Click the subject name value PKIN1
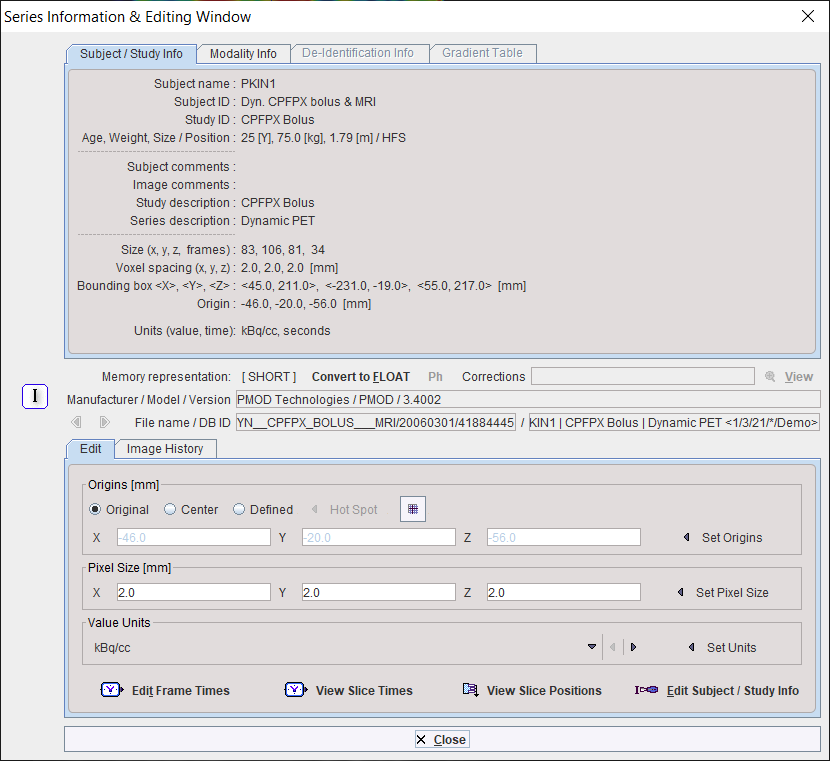Image resolution: width=830 pixels, height=761 pixels. pos(258,84)
